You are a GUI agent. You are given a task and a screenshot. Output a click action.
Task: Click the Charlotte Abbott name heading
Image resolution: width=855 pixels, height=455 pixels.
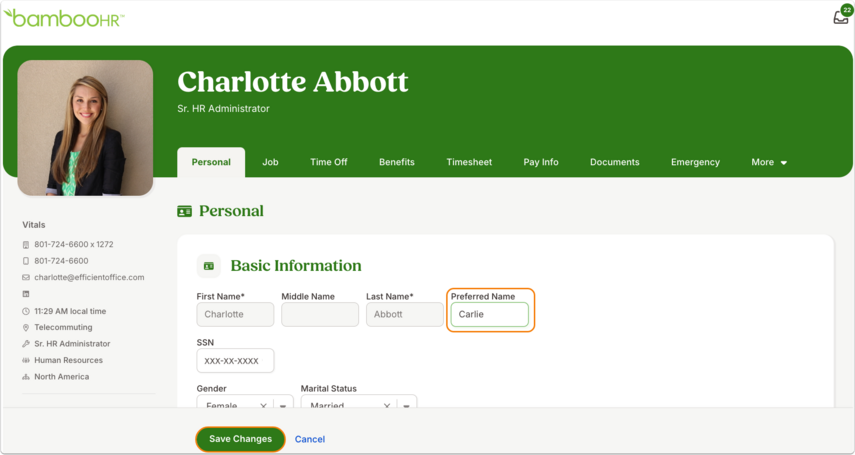[x=293, y=82]
